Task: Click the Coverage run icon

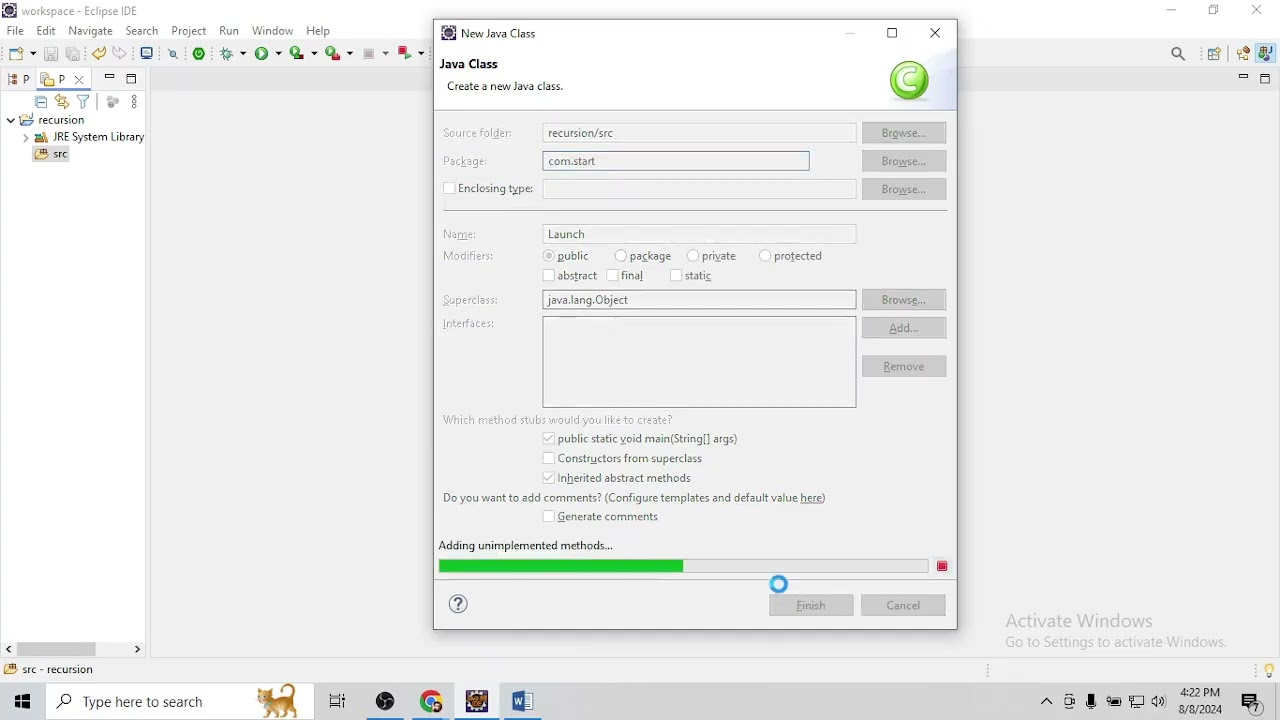Action: pos(296,54)
